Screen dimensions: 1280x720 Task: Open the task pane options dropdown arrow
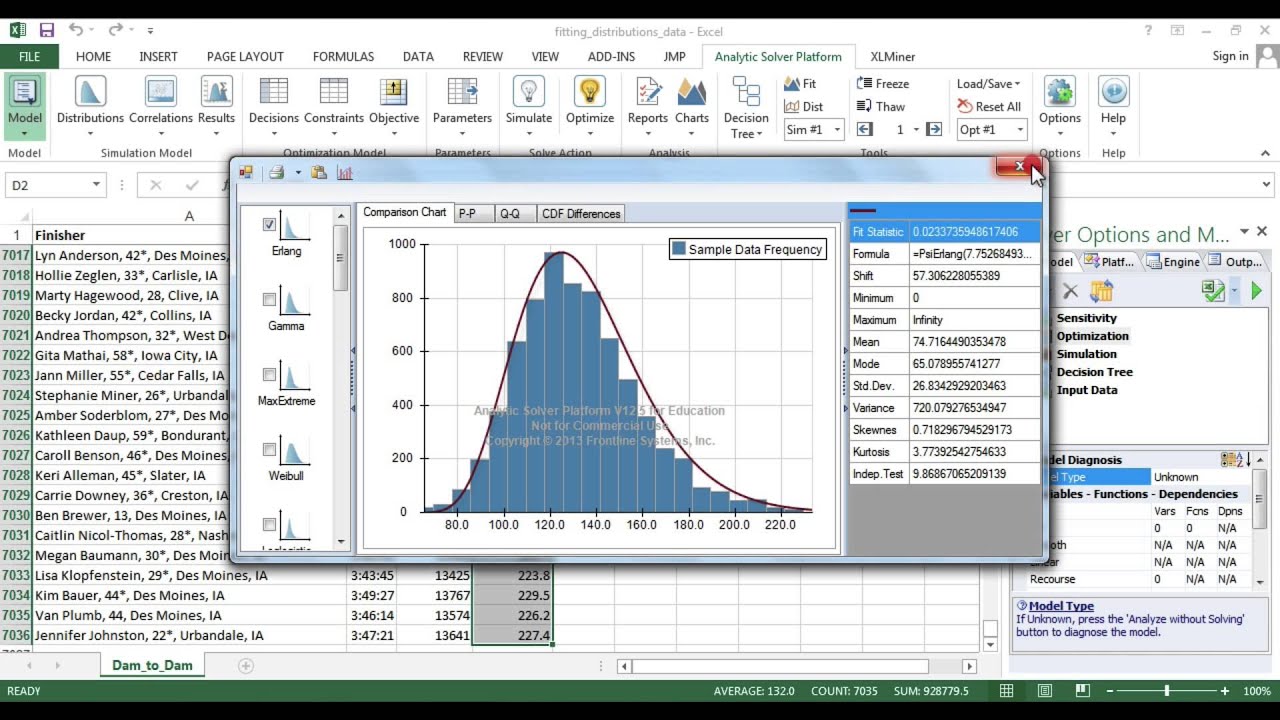tap(1244, 232)
